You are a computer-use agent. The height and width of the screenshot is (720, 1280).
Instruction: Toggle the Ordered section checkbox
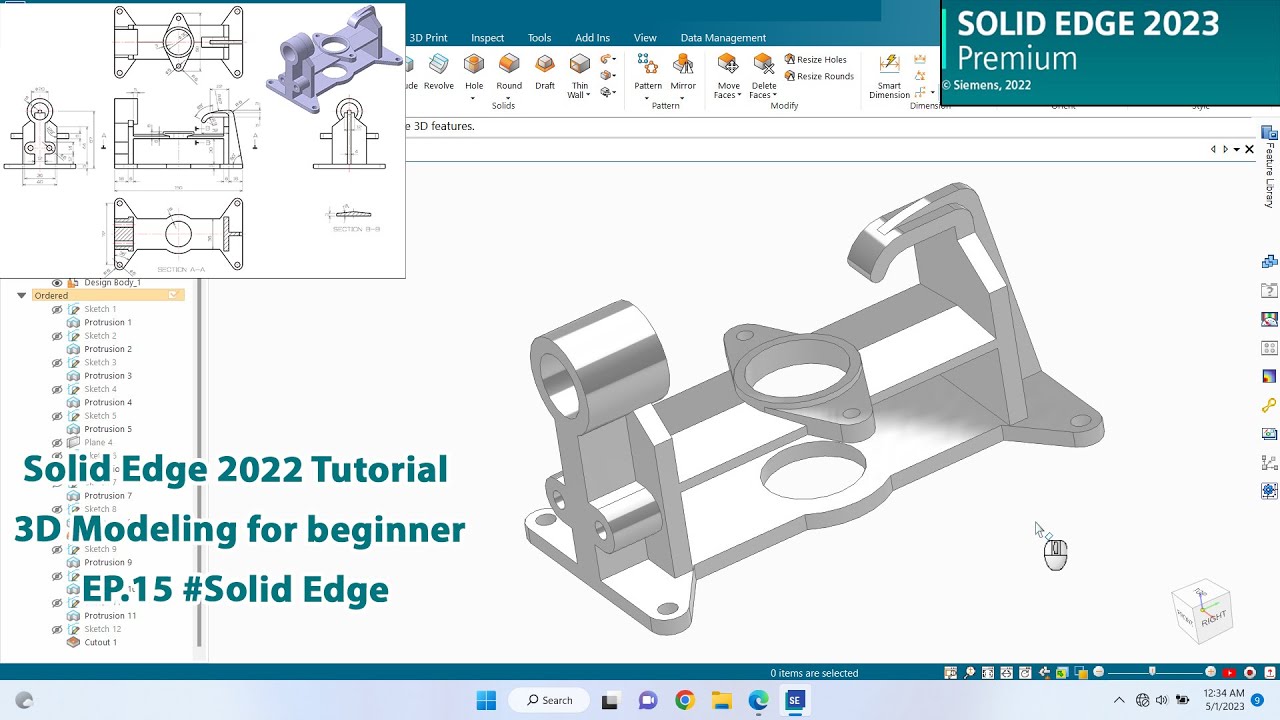(174, 295)
